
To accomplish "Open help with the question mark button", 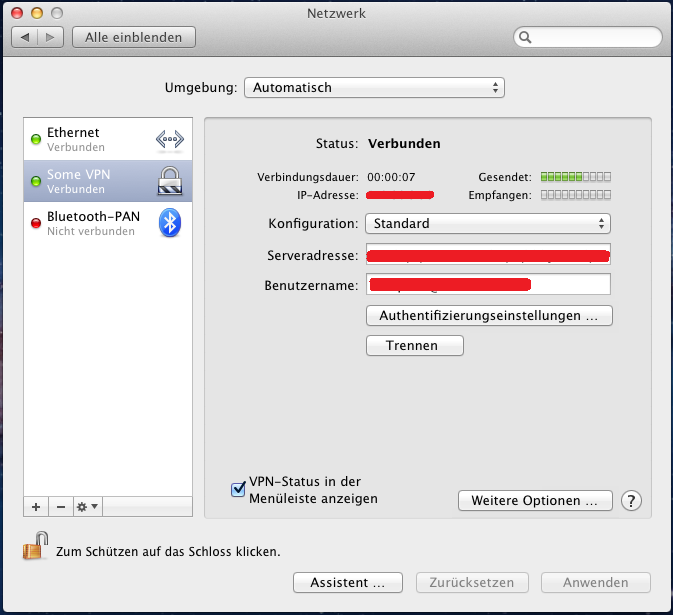I will (631, 500).
